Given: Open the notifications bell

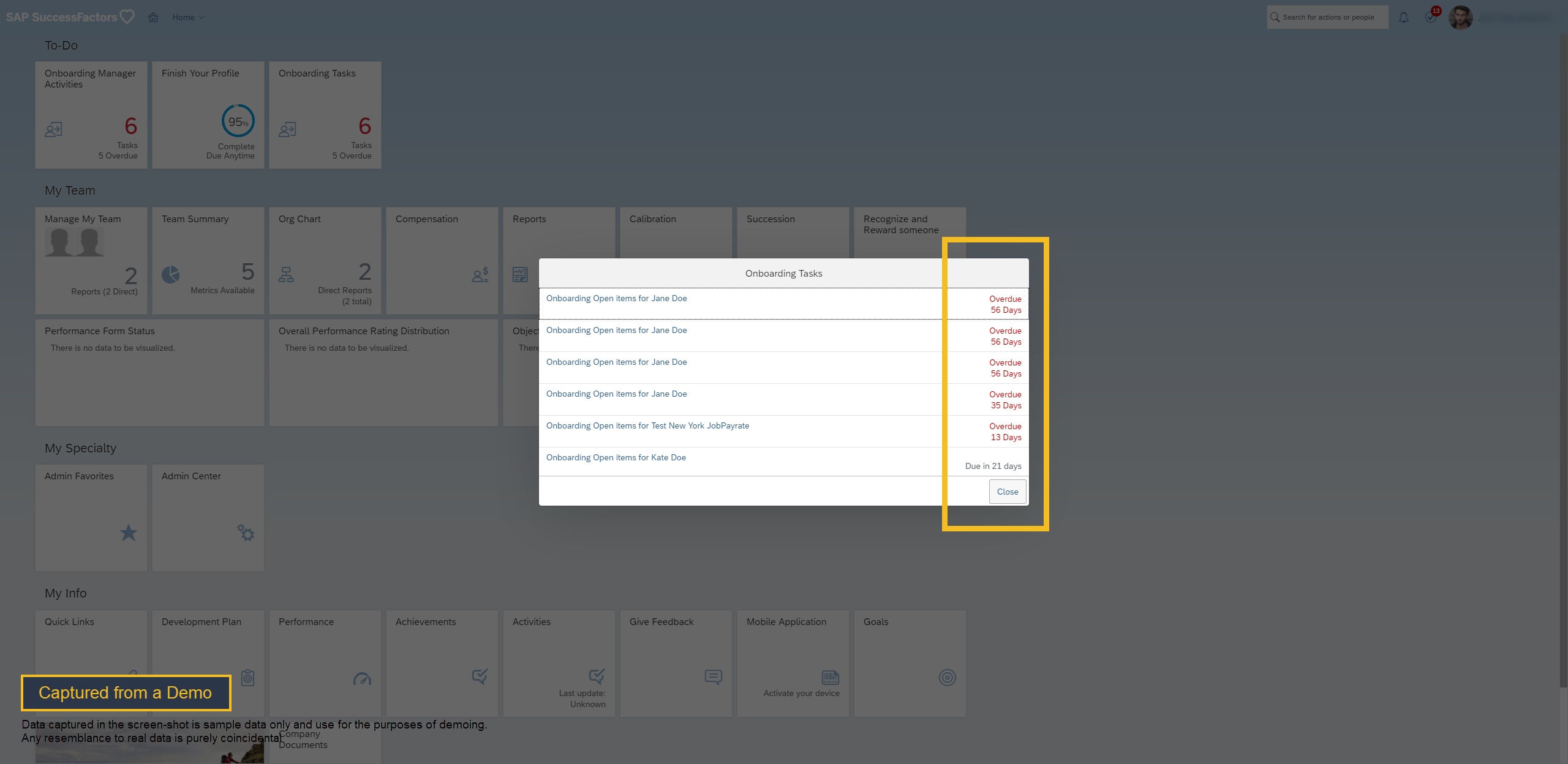Looking at the screenshot, I should pos(1404,17).
